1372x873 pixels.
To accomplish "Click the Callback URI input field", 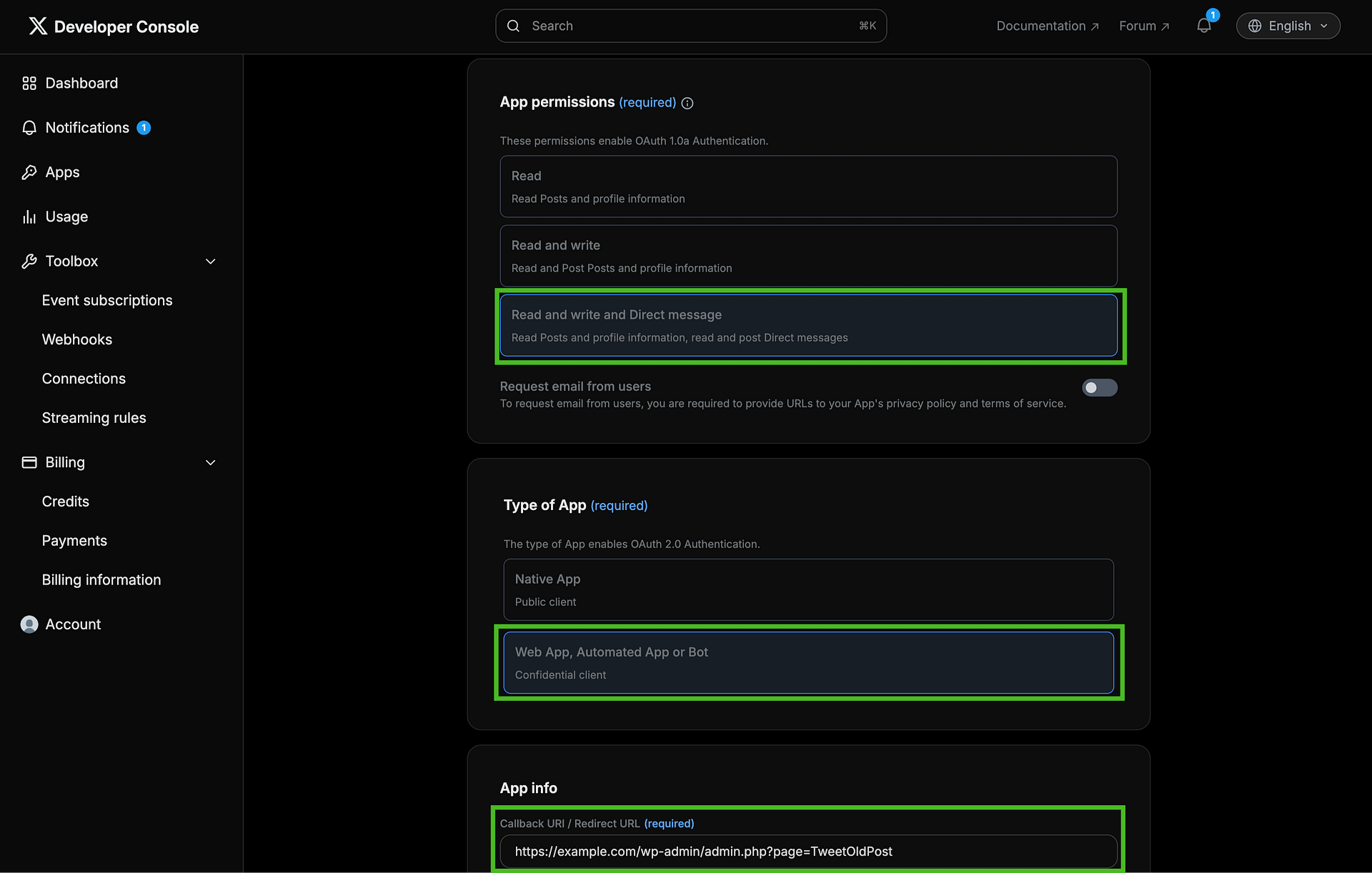I will point(808,852).
